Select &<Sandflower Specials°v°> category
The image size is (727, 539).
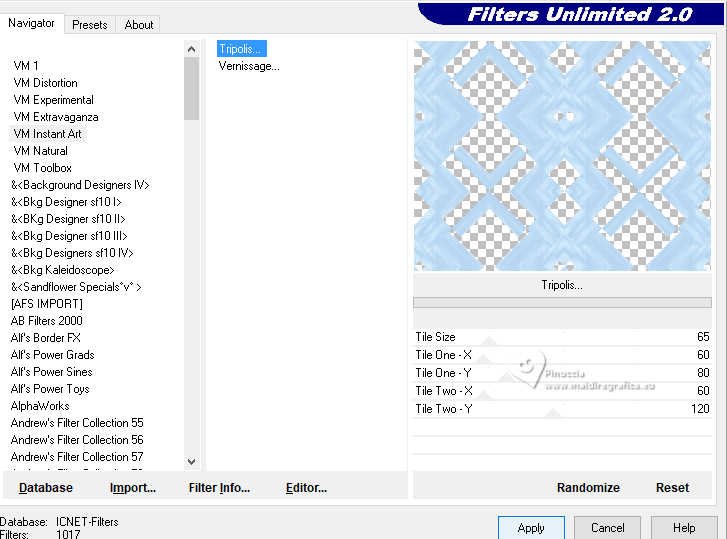[76, 287]
